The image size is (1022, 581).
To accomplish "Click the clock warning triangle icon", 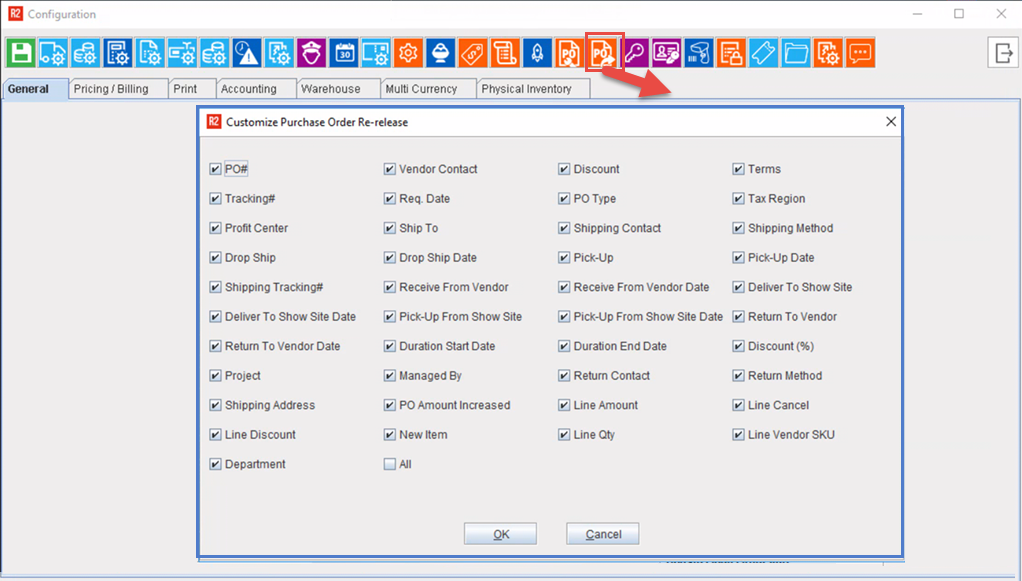I will tap(246, 53).
